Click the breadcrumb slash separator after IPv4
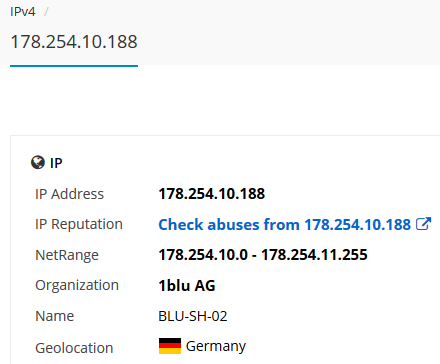This screenshot has width=440, height=364. (x=47, y=12)
